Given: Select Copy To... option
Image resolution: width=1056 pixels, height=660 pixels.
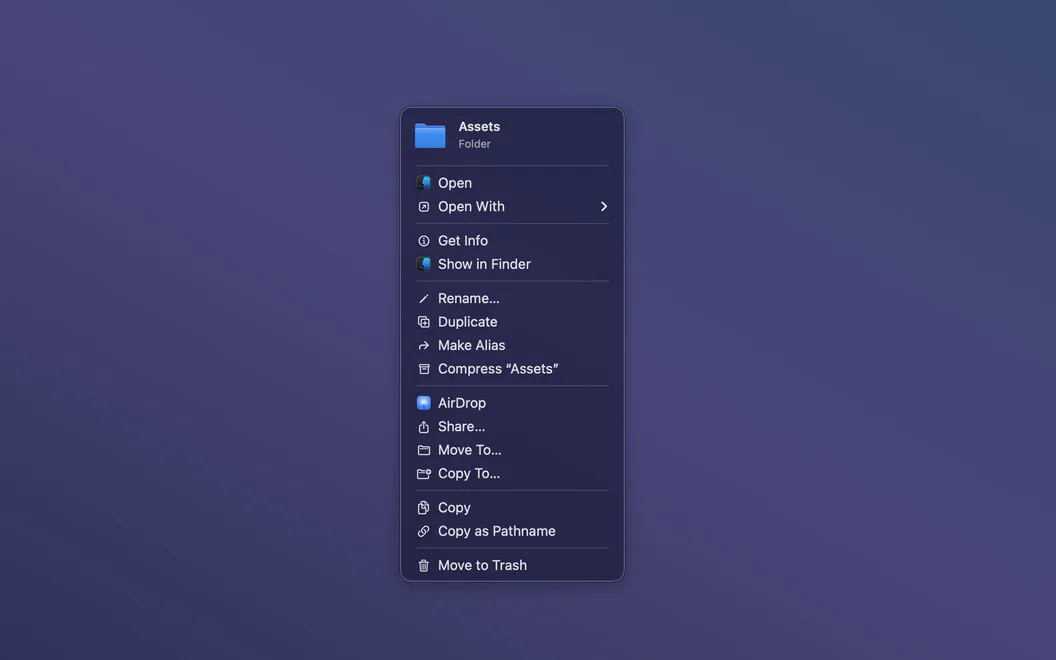Looking at the screenshot, I should tap(512, 473).
